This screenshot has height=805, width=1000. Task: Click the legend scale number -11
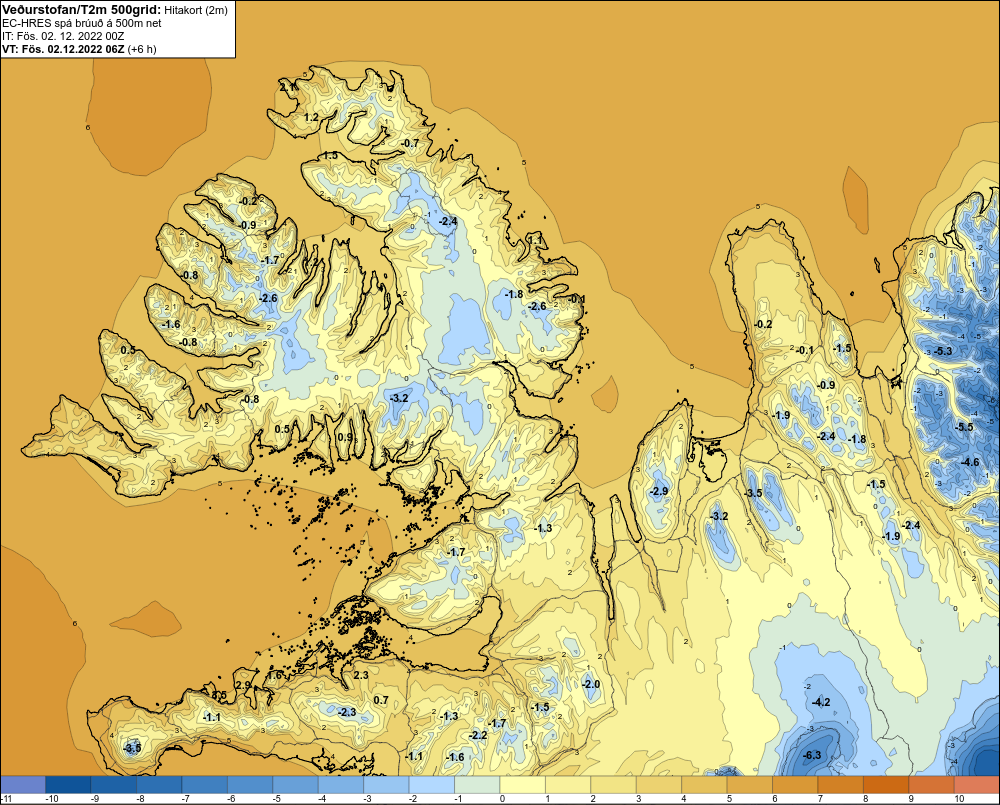pyautogui.click(x=6, y=799)
